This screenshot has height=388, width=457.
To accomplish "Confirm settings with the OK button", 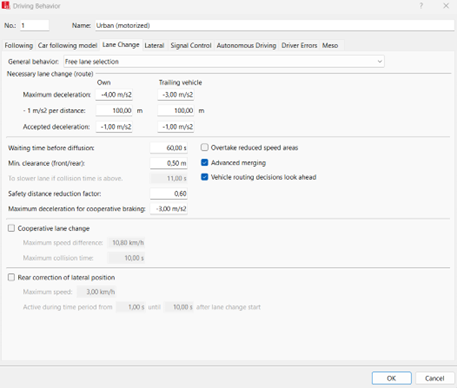I will [392, 378].
